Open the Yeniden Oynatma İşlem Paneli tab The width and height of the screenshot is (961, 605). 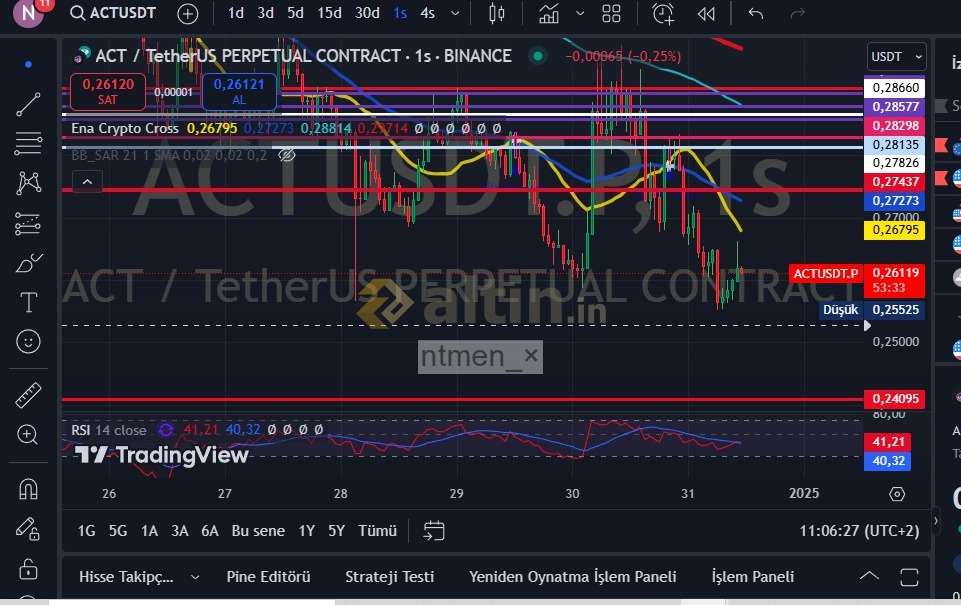point(572,577)
